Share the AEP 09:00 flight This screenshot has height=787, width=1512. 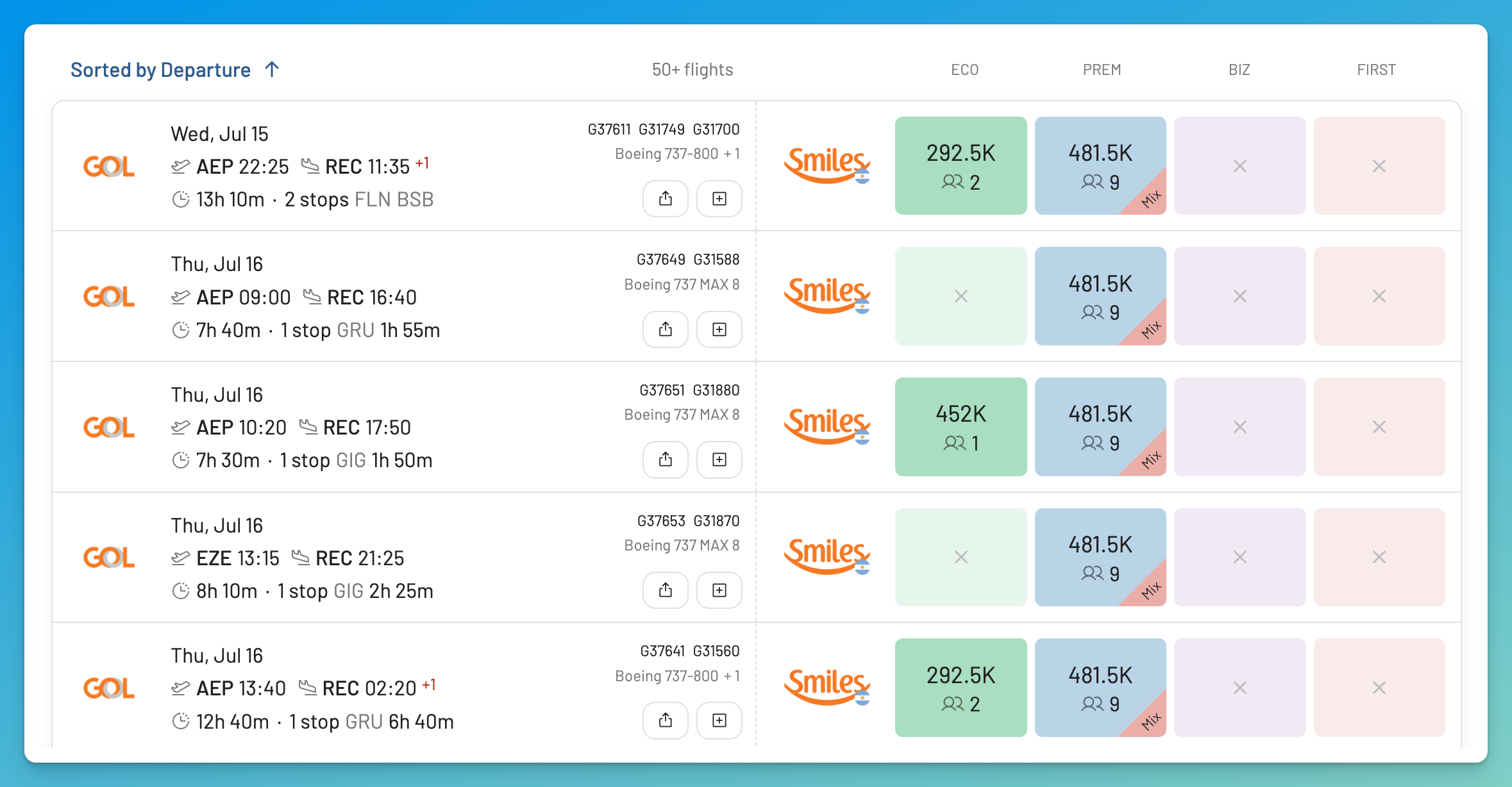point(666,329)
